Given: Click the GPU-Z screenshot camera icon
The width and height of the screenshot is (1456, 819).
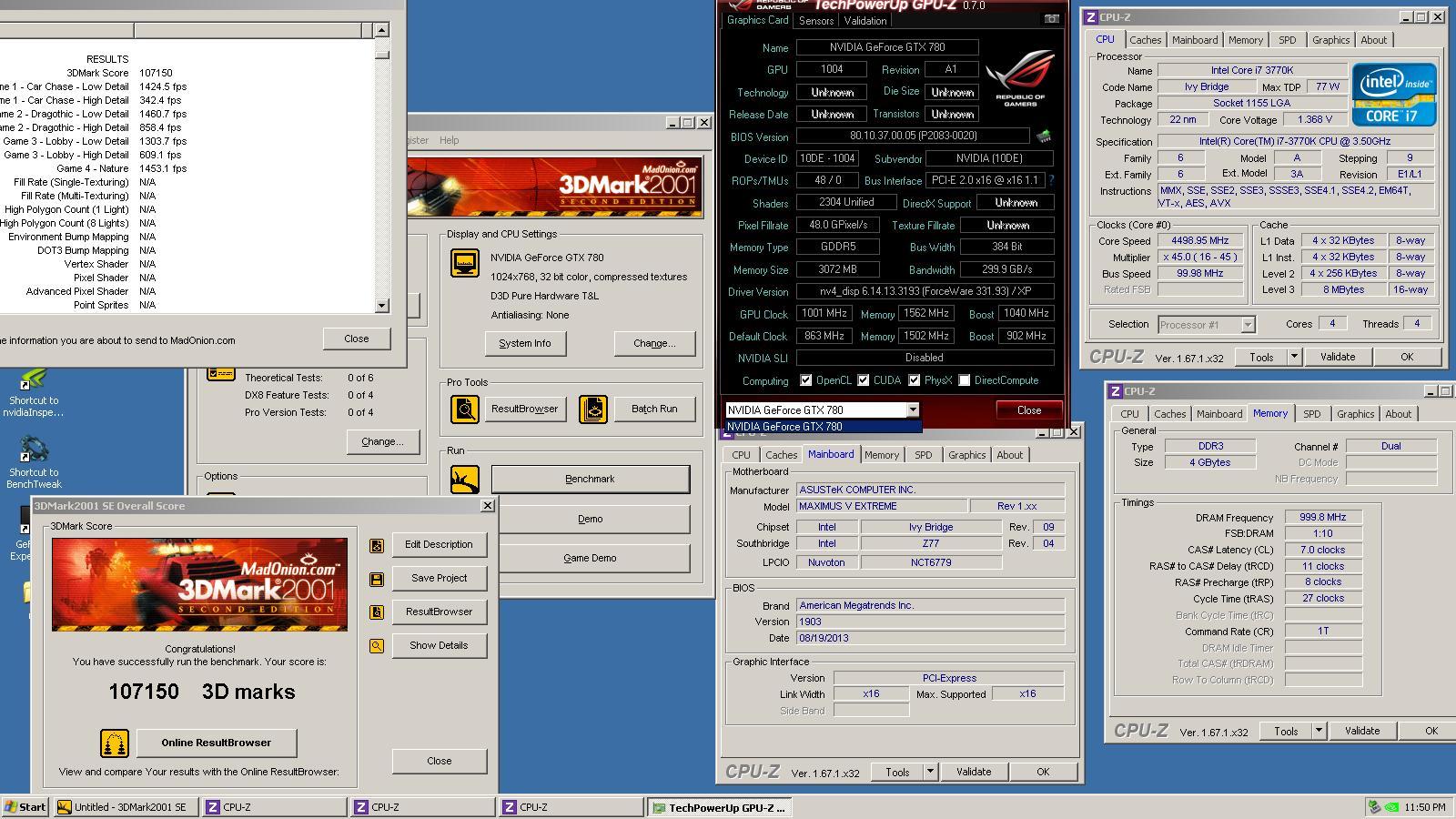Looking at the screenshot, I should (x=1051, y=19).
